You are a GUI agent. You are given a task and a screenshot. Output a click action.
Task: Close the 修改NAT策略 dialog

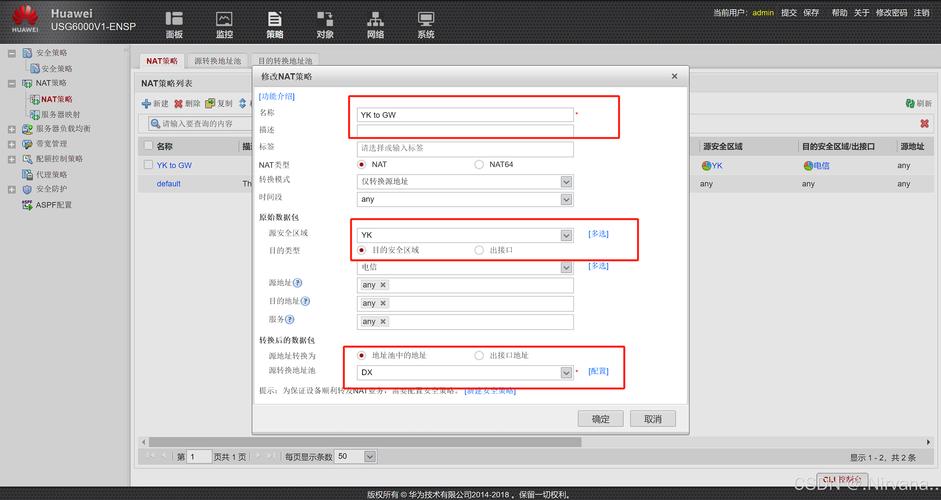click(x=675, y=76)
